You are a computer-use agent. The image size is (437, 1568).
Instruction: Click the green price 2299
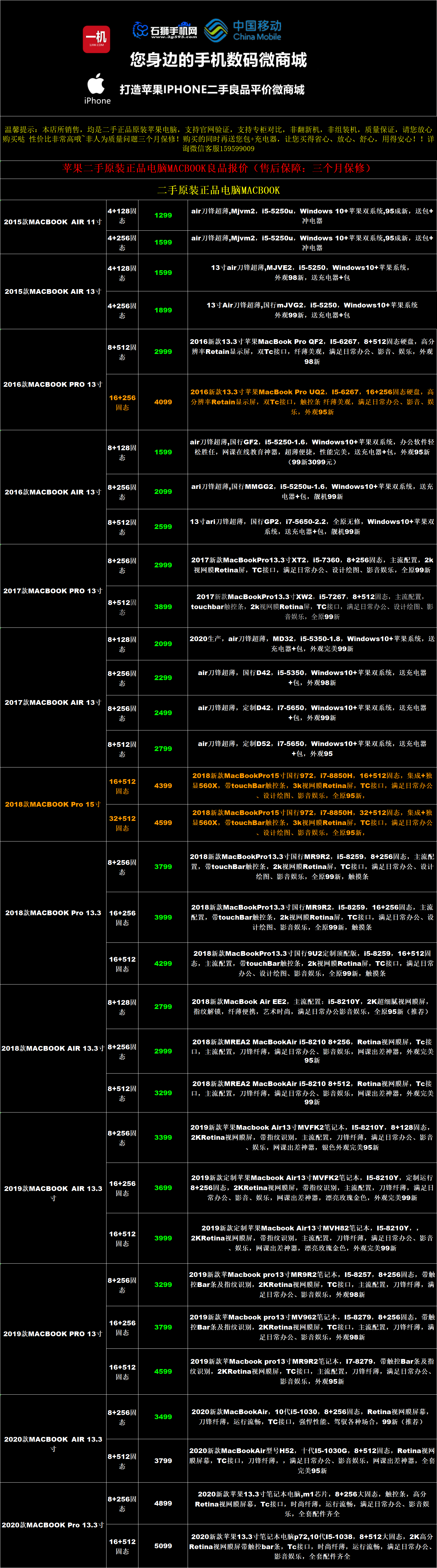[x=163, y=678]
